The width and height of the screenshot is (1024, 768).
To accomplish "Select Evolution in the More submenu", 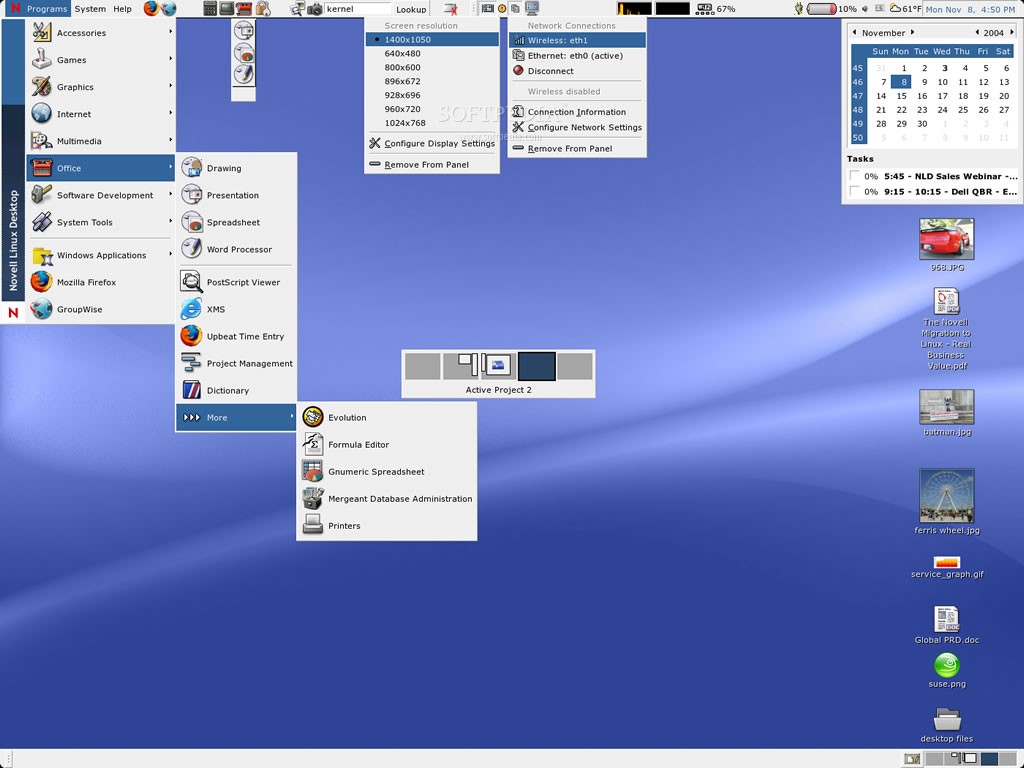I will [348, 417].
